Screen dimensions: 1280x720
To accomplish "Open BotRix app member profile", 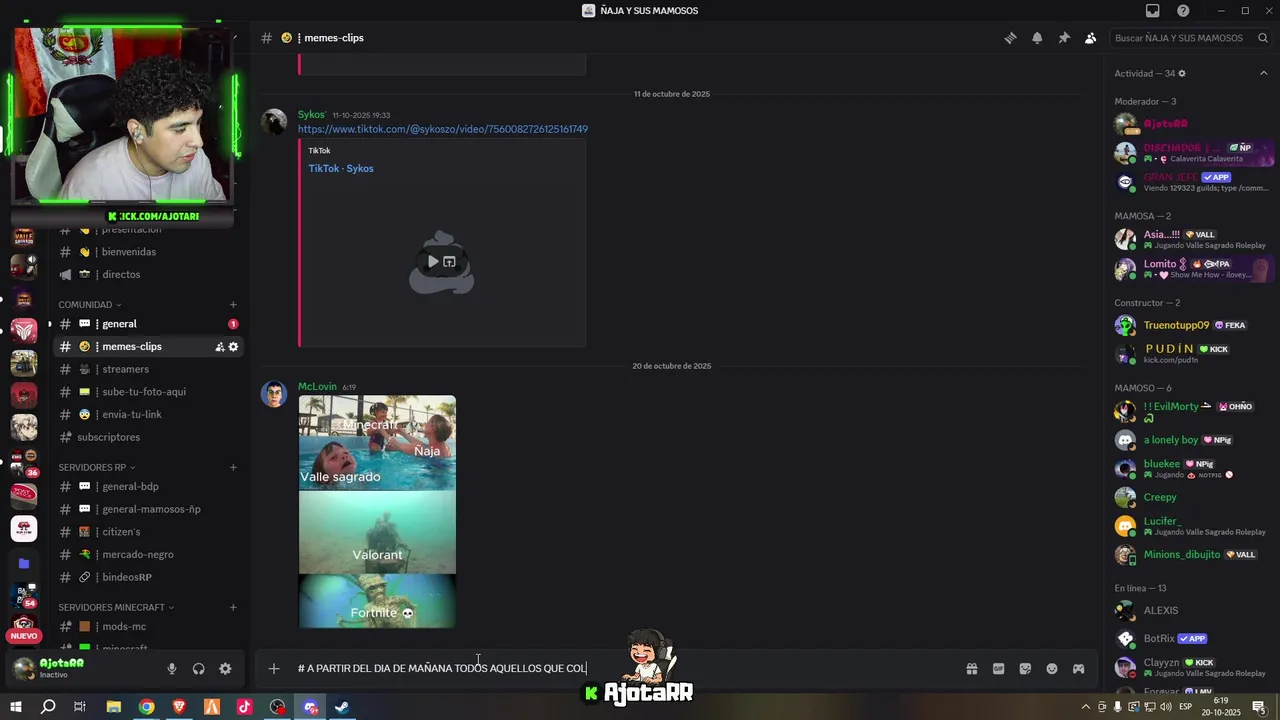I will click(1192, 639).
